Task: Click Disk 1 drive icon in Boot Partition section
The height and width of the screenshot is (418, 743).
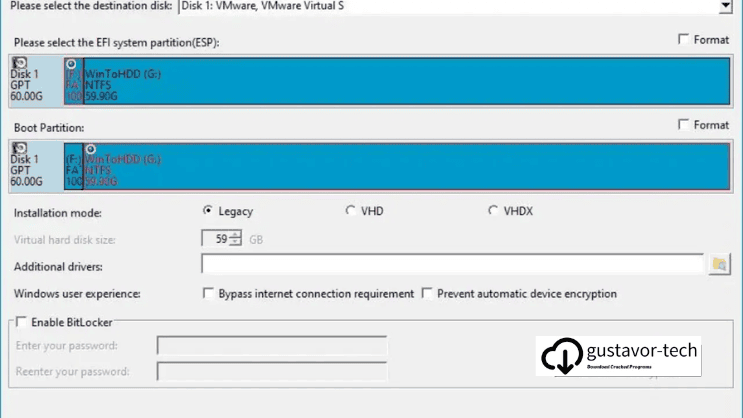Action: (19, 148)
